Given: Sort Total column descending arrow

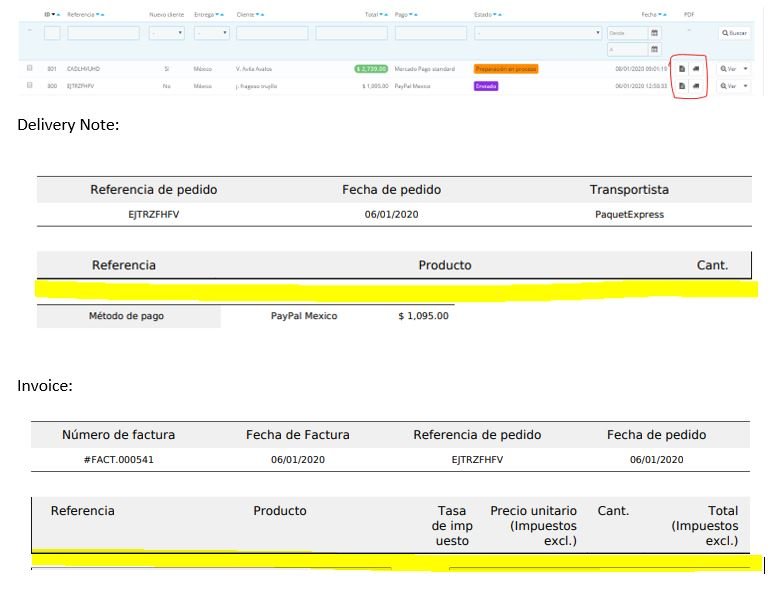Looking at the screenshot, I should [x=381, y=14].
